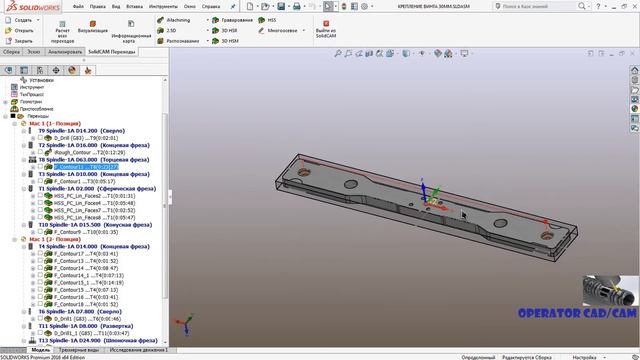Open the Файл menu
The width and height of the screenshot is (640, 360).
tap(78, 7)
